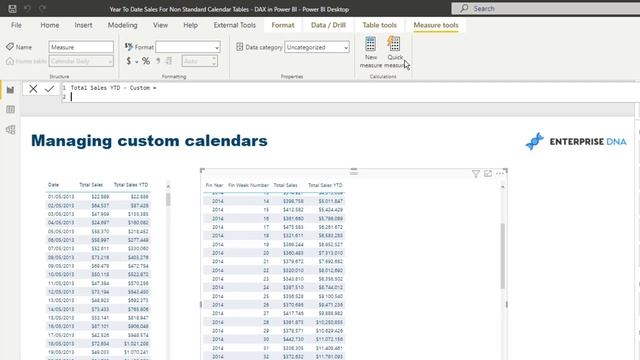Viewport: 640px width, 360px height.
Task: Click the Redo arrow icon
Action: [x=42, y=9]
